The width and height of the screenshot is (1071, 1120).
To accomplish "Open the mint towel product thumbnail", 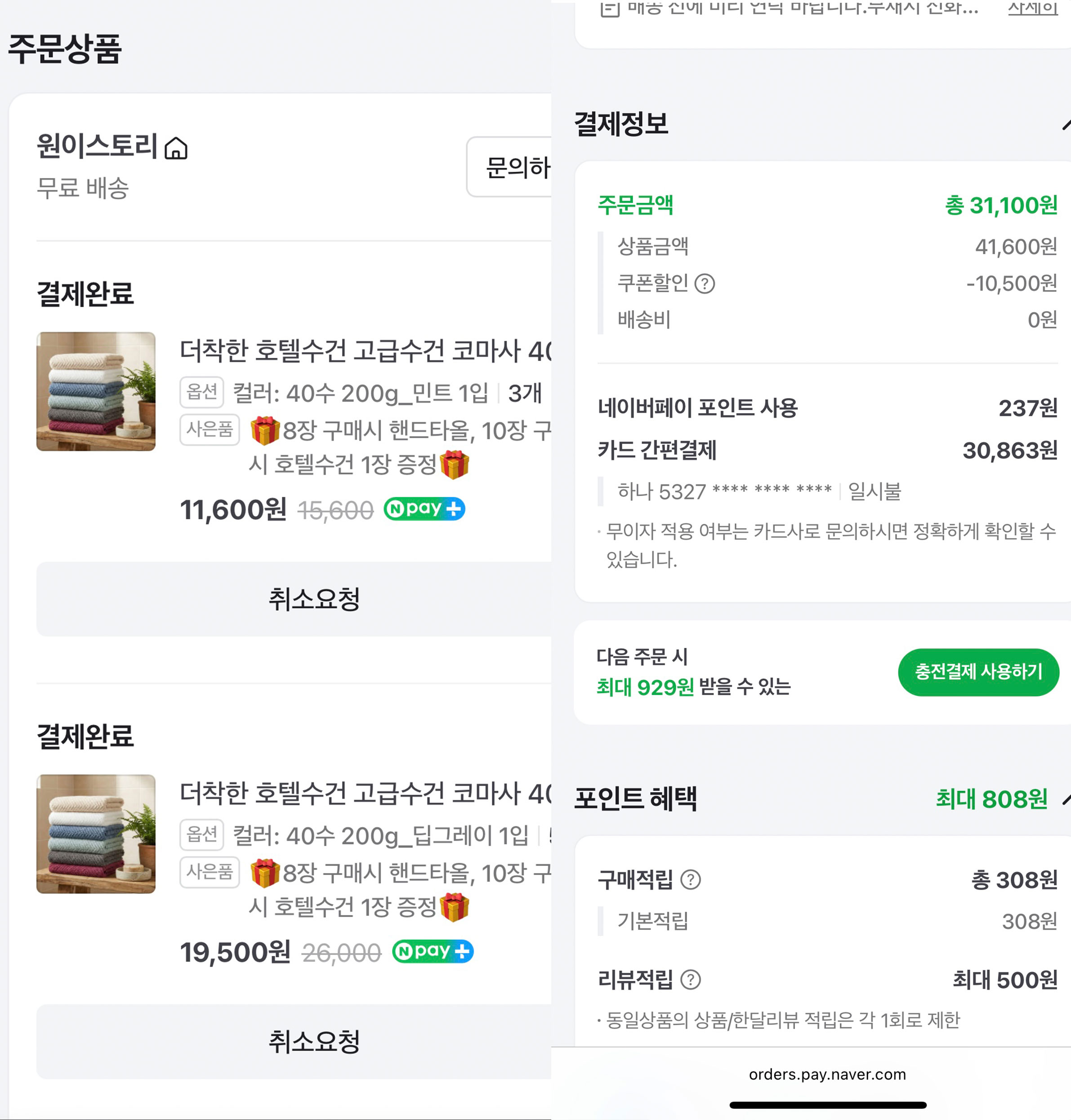I will [x=96, y=392].
